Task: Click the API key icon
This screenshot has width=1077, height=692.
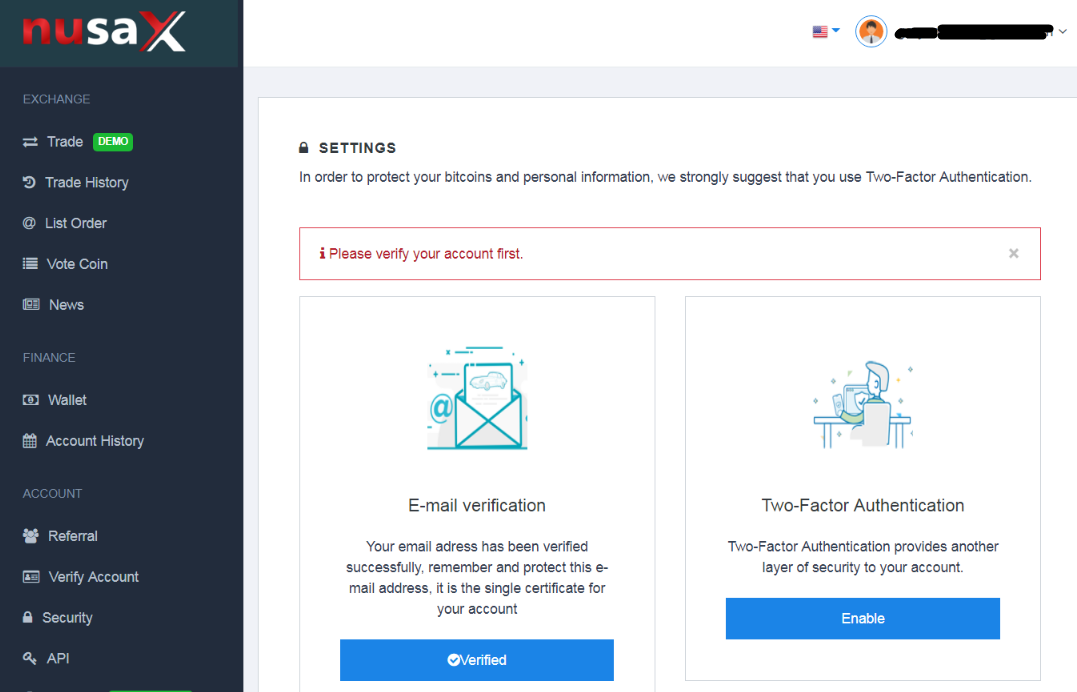Action: (30, 658)
